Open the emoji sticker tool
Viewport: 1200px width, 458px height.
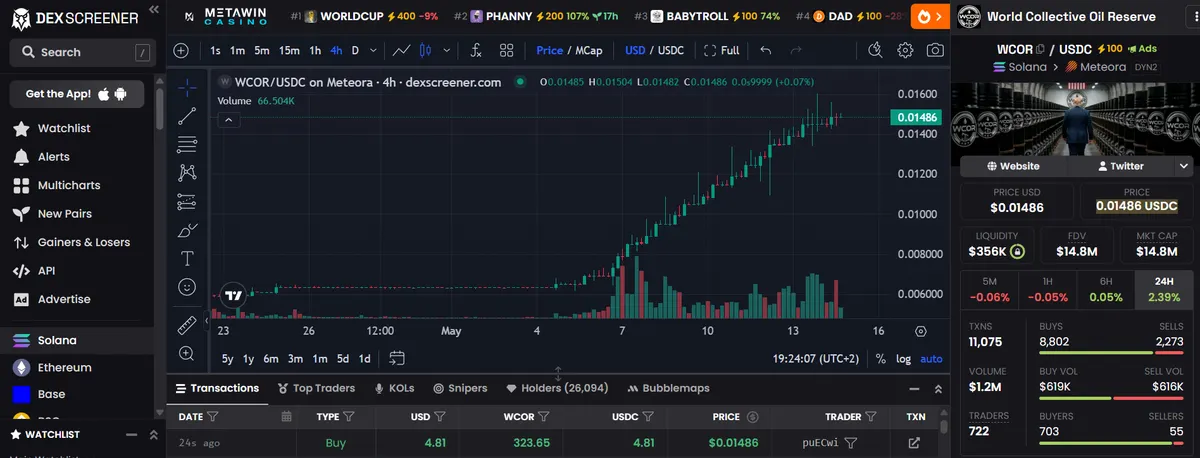click(x=187, y=287)
